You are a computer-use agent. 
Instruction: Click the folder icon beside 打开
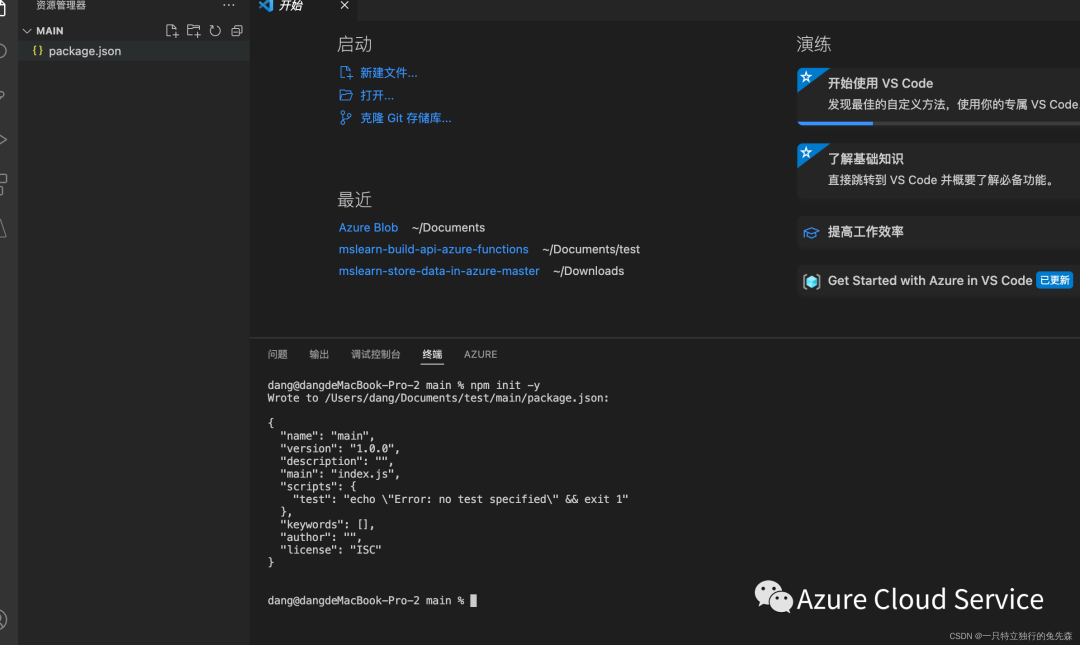pyautogui.click(x=346, y=95)
